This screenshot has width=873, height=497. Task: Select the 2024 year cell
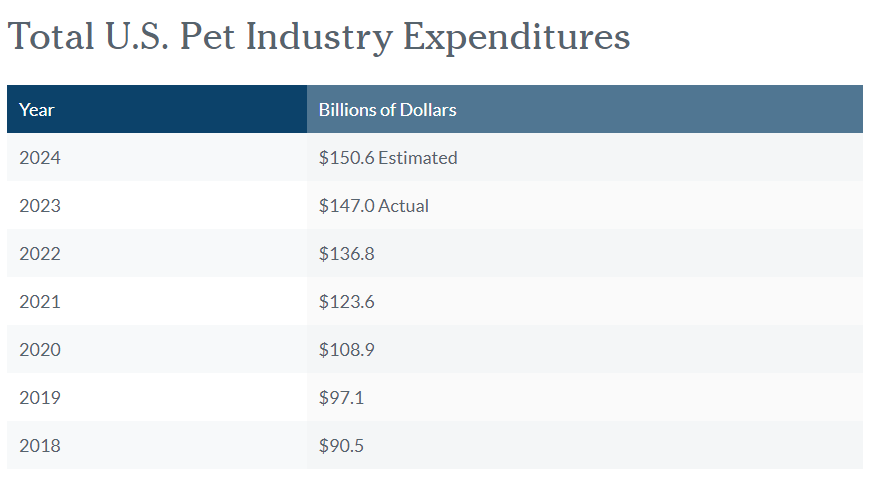[40, 158]
